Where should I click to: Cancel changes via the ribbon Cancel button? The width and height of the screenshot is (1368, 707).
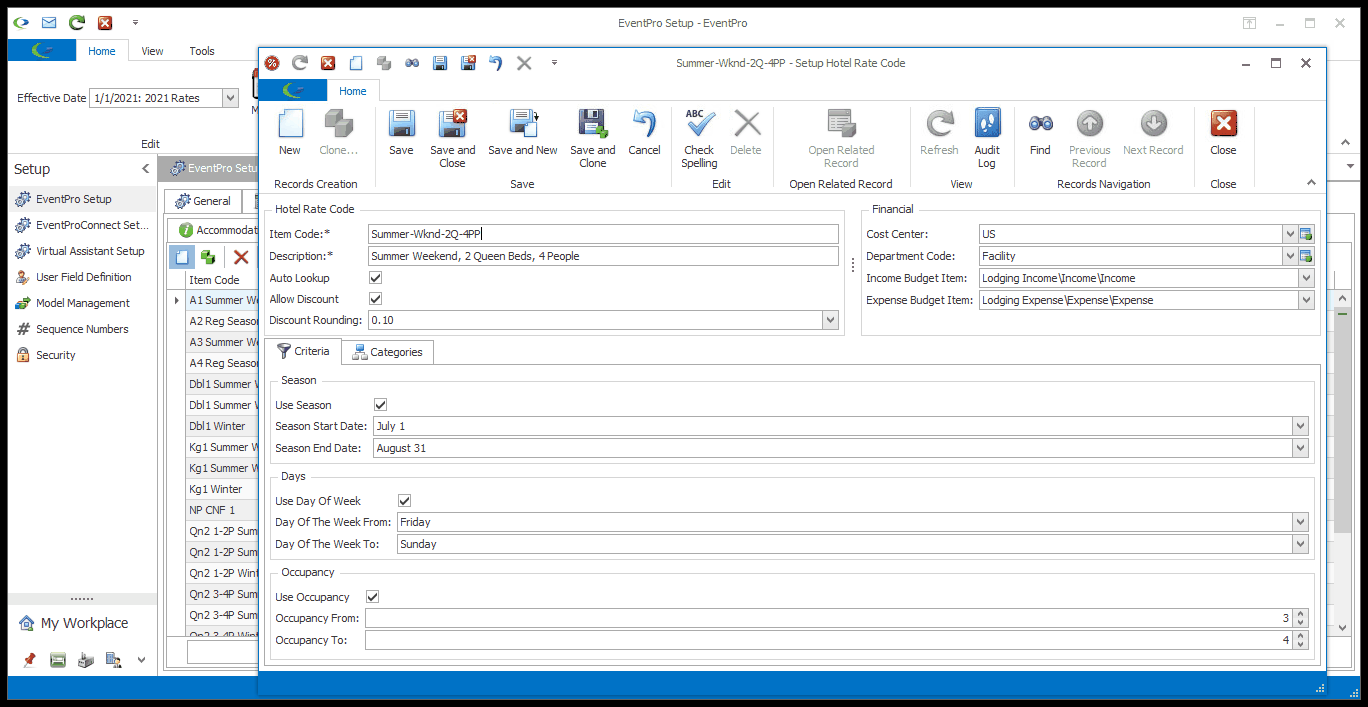click(644, 133)
